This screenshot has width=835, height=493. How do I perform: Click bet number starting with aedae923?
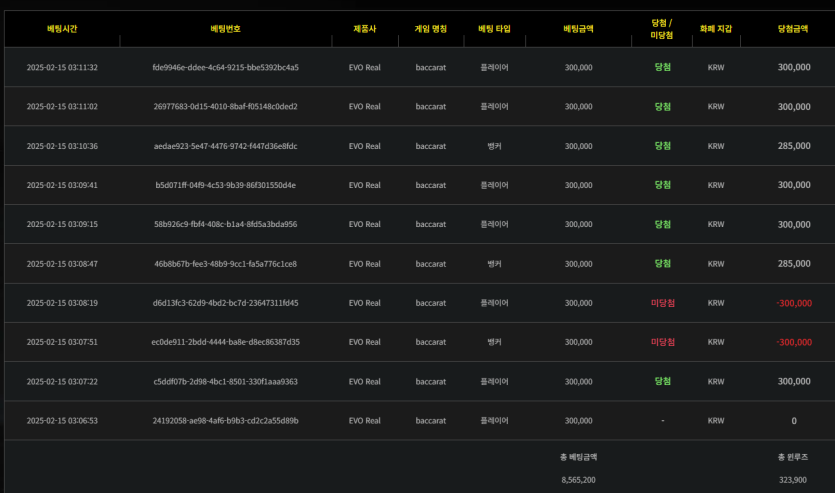pos(225,146)
